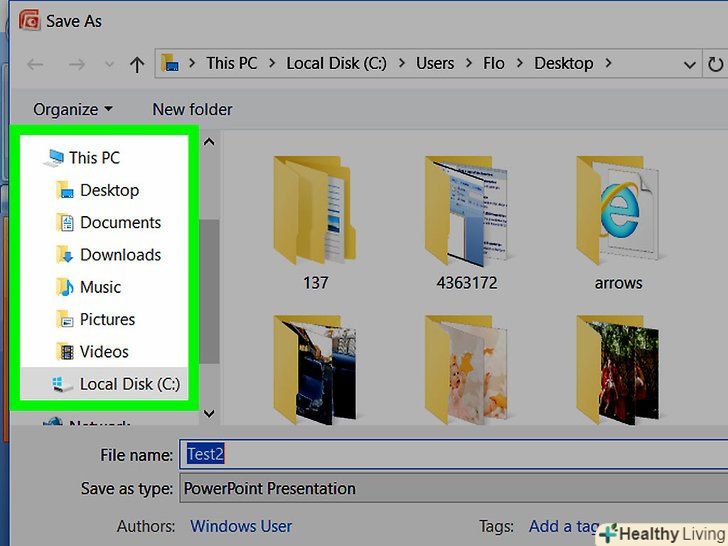The height and width of the screenshot is (546, 728).
Task: Select This PC in address path
Action: coord(232,63)
